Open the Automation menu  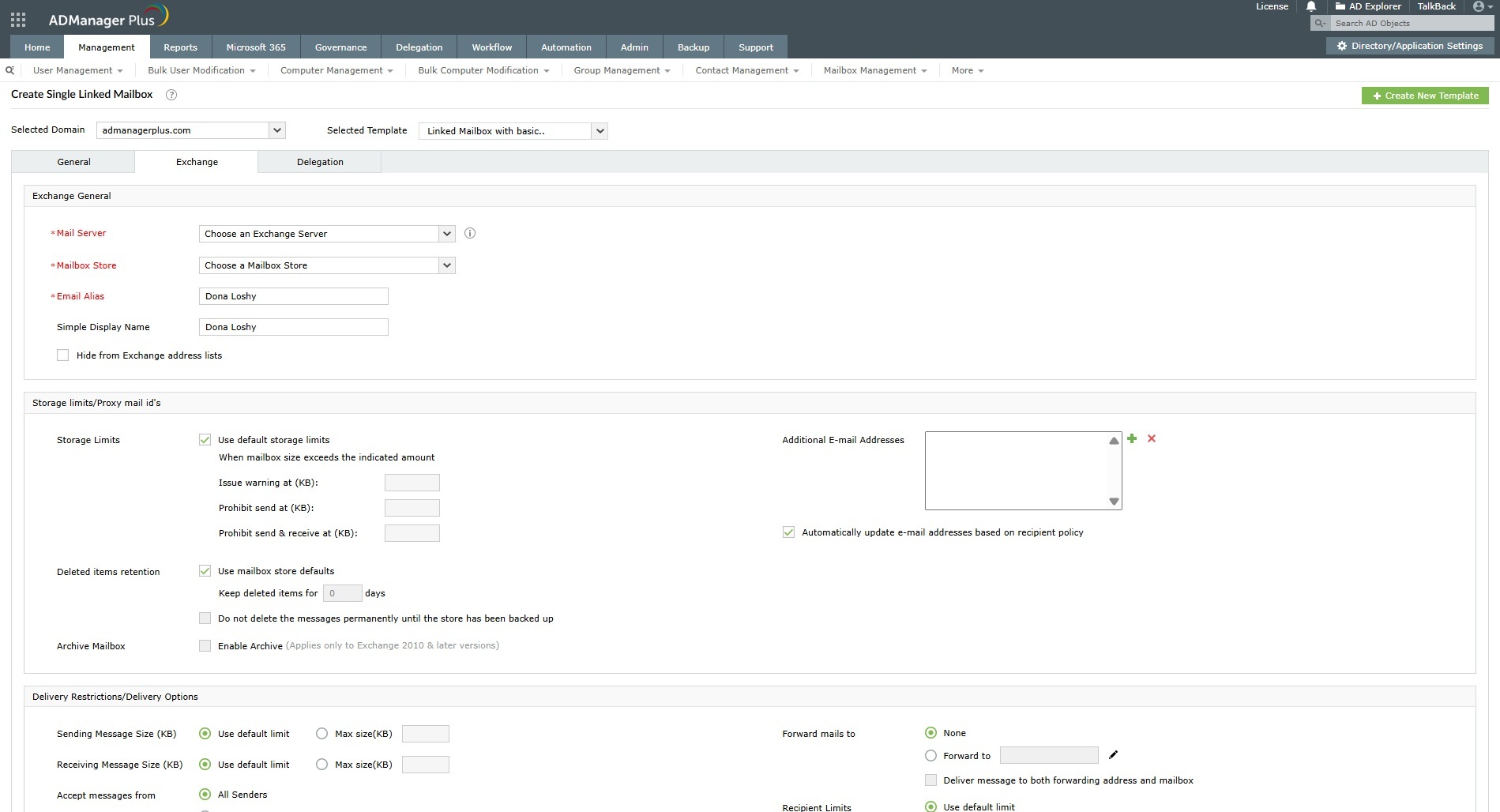click(566, 47)
